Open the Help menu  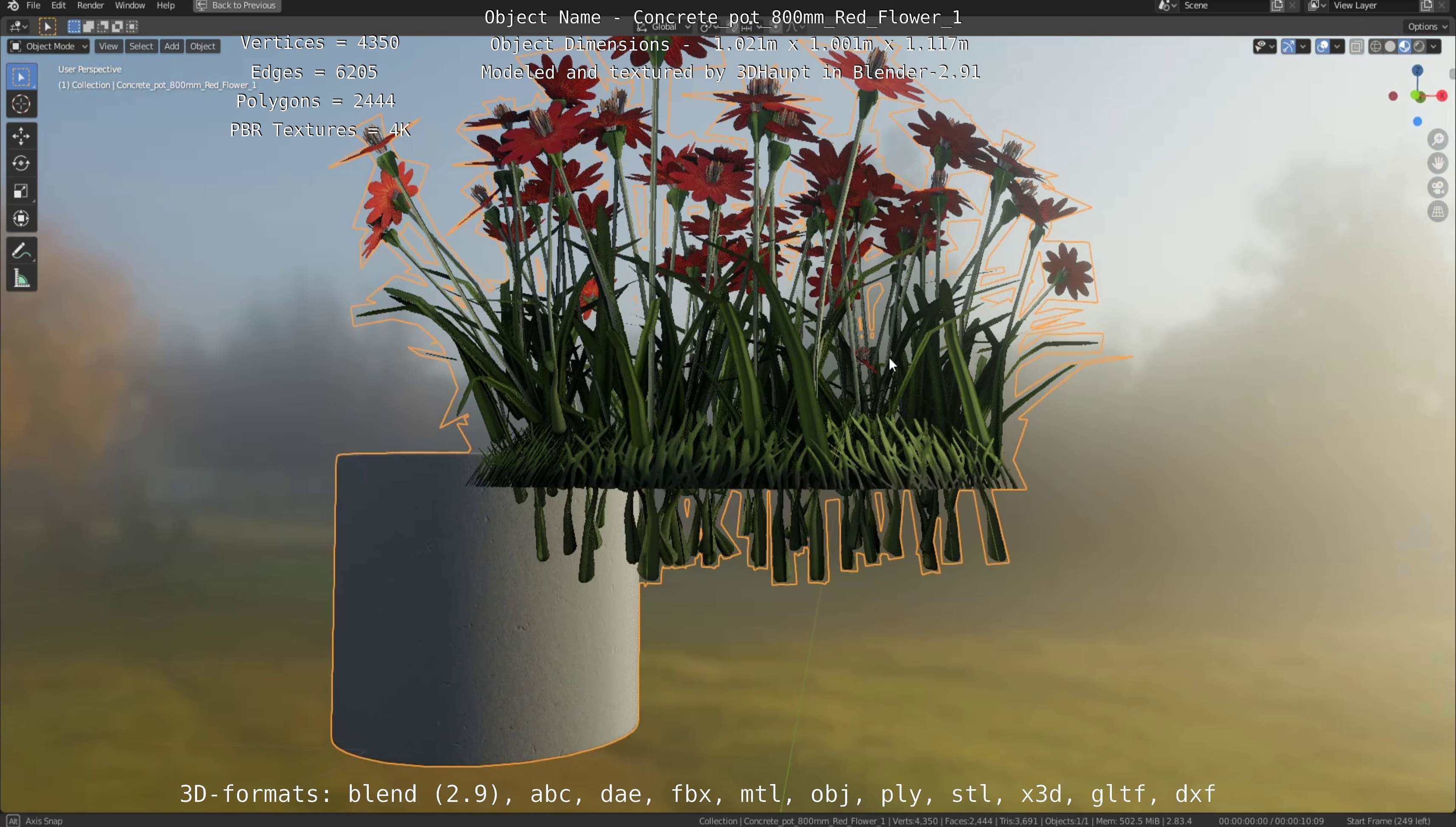pyautogui.click(x=165, y=6)
